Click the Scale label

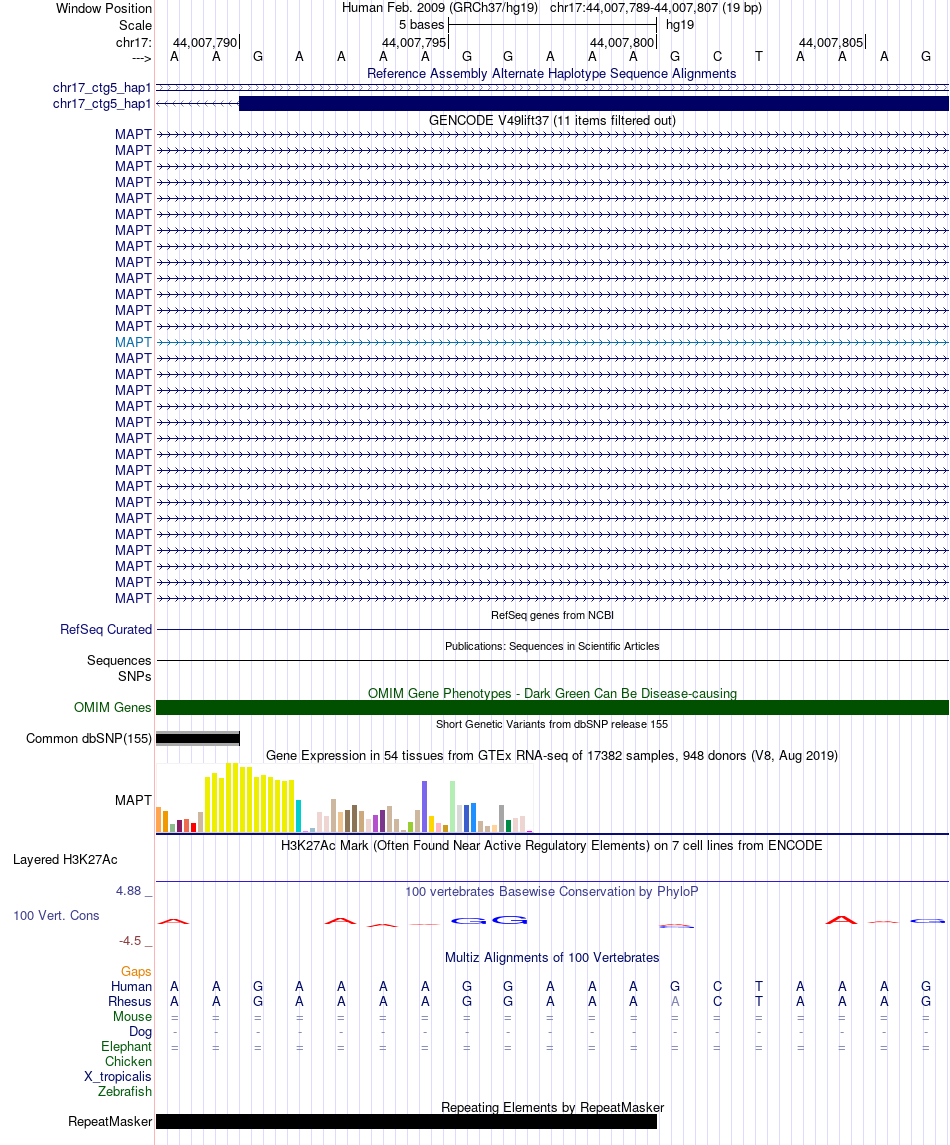point(136,26)
